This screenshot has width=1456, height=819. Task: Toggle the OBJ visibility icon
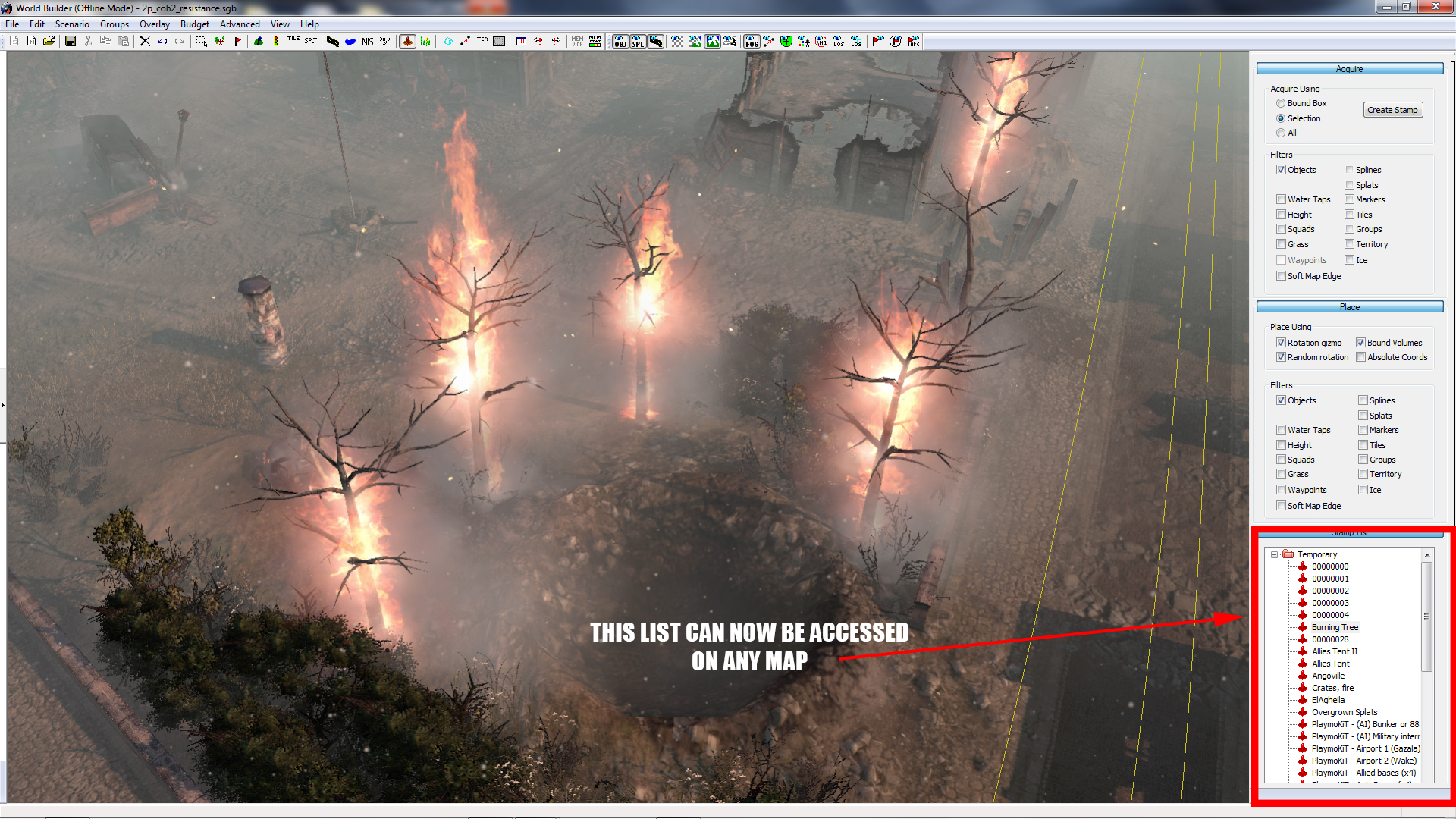click(620, 41)
